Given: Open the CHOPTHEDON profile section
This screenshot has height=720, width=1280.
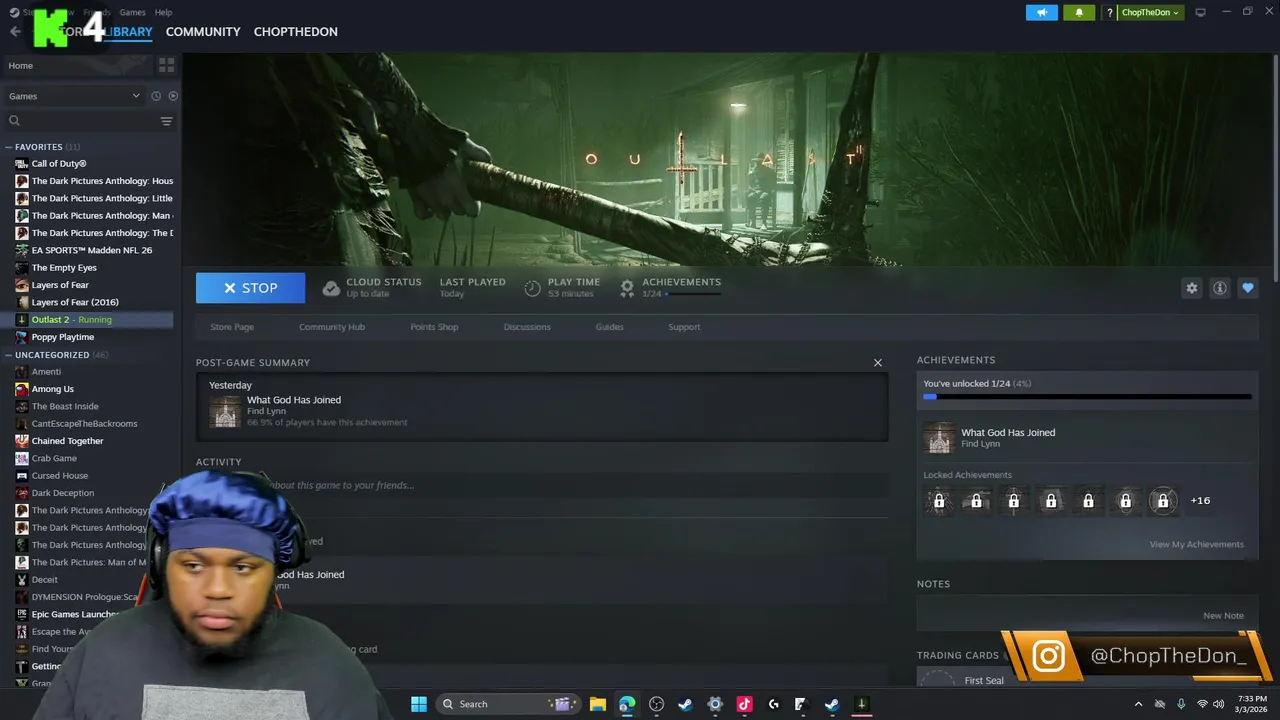Looking at the screenshot, I should click(295, 32).
